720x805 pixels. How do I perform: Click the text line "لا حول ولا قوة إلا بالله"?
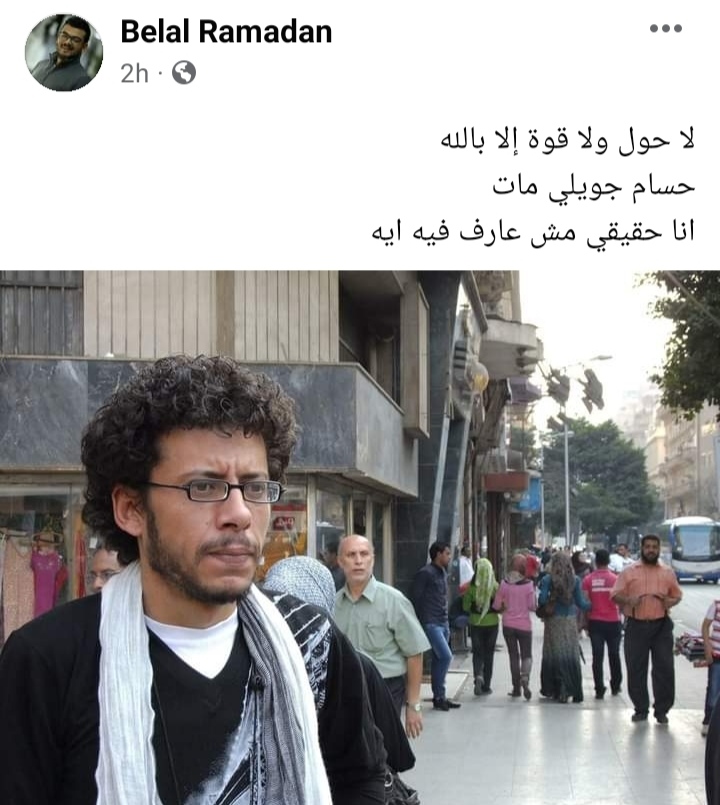point(567,141)
